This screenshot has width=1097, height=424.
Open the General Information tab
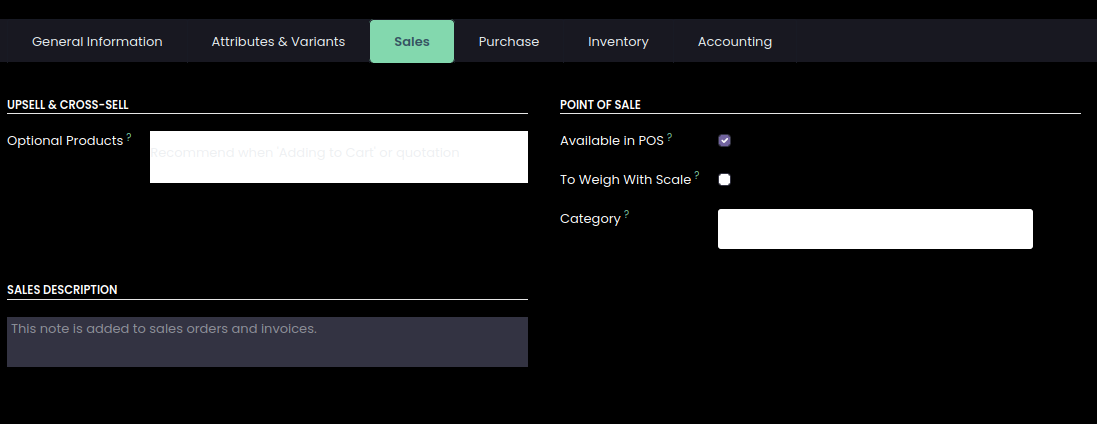(97, 42)
